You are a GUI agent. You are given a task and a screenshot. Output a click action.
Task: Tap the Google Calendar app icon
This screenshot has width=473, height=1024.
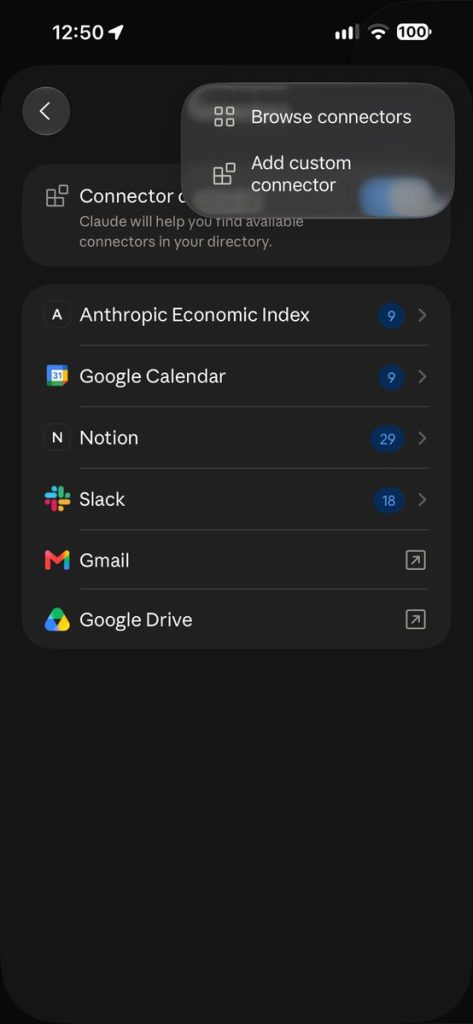coord(57,376)
